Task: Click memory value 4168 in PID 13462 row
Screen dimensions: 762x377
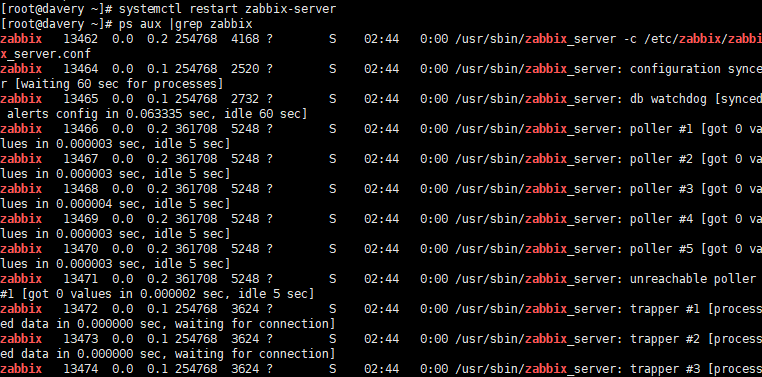Action: (x=245, y=39)
